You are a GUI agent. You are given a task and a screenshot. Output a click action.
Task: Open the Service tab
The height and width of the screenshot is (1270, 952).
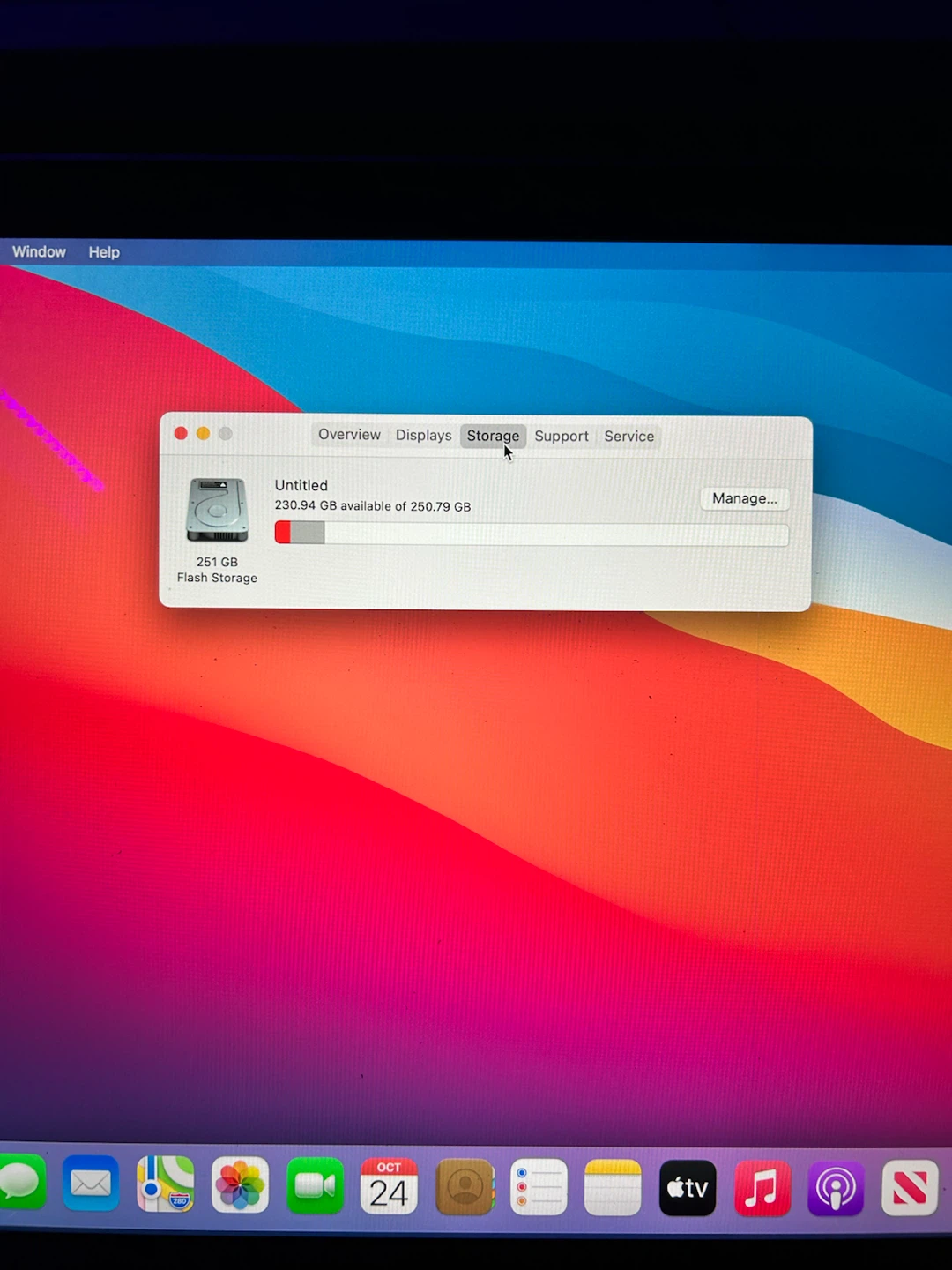pos(629,437)
